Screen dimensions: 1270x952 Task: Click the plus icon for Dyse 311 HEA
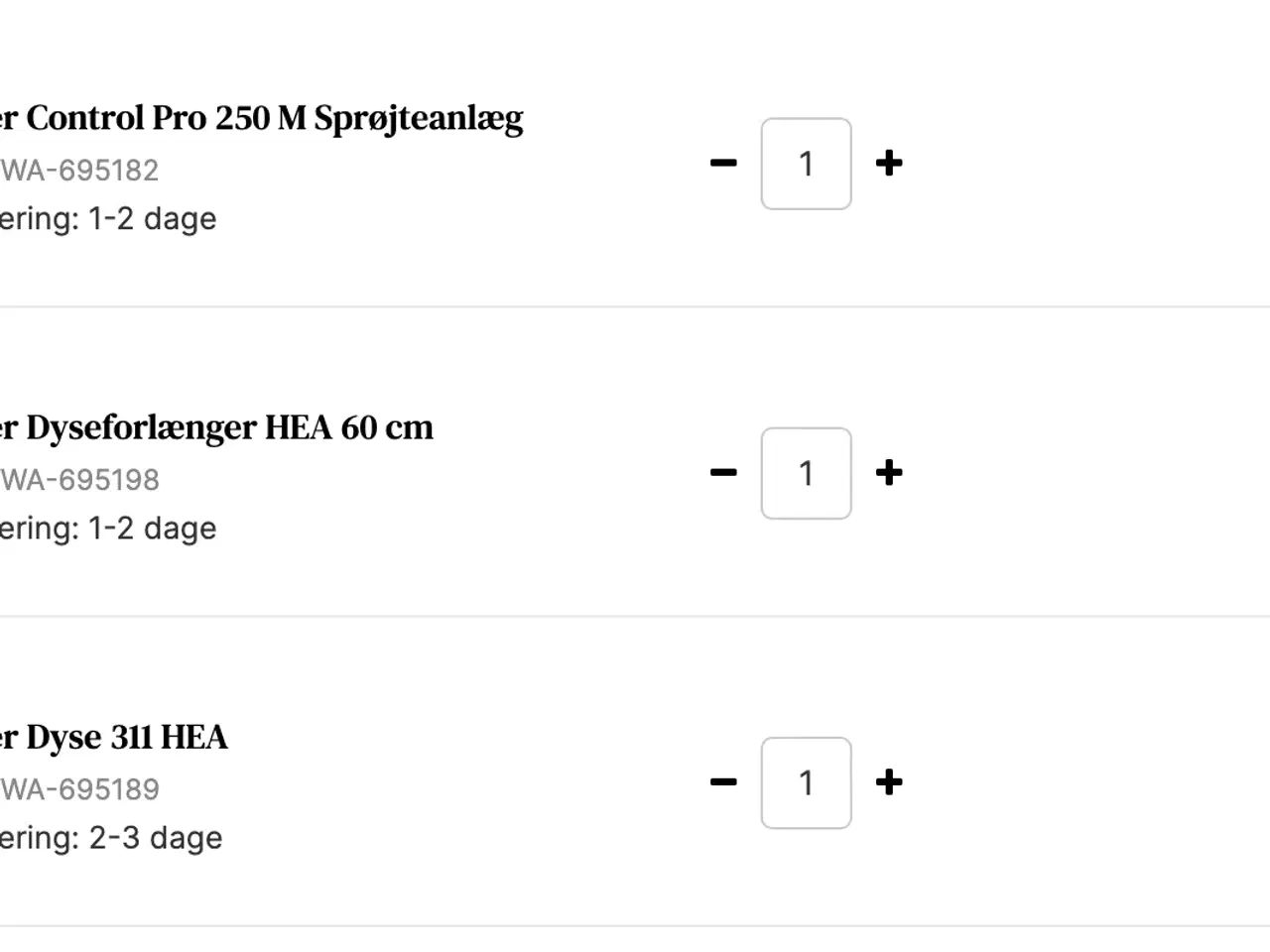tap(889, 782)
